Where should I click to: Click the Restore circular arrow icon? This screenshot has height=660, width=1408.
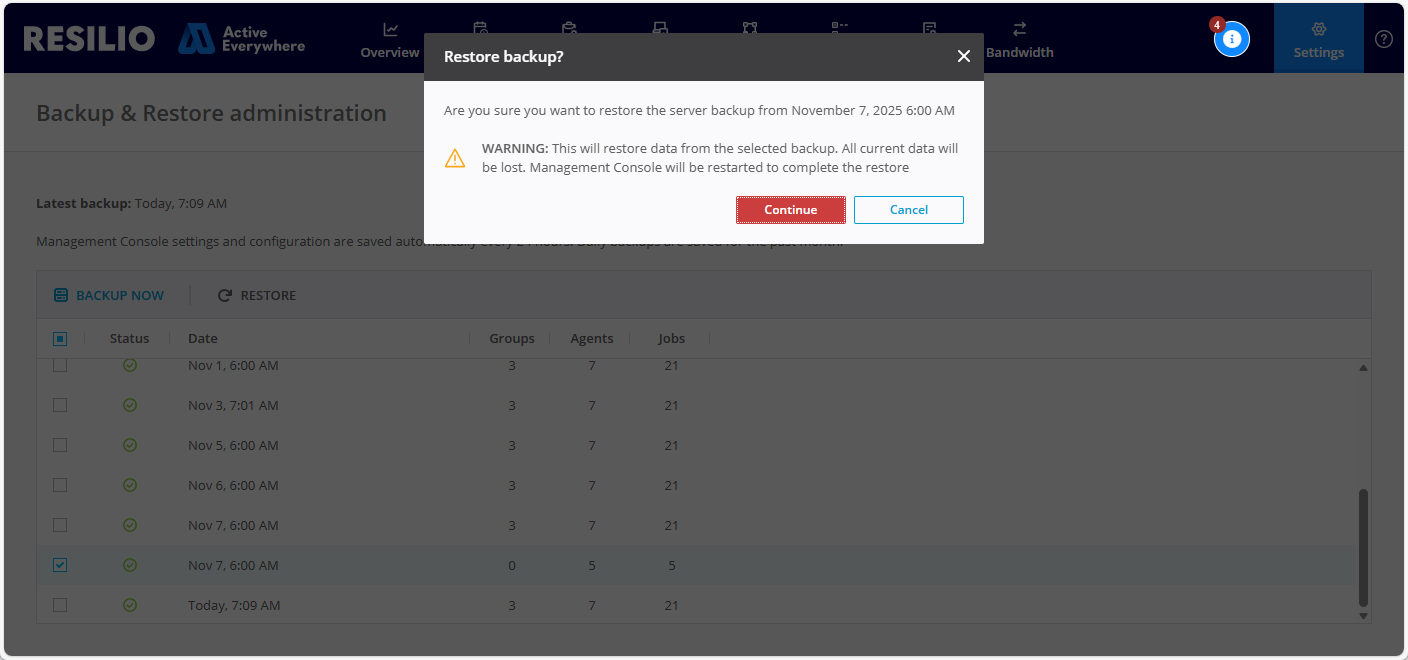225,295
